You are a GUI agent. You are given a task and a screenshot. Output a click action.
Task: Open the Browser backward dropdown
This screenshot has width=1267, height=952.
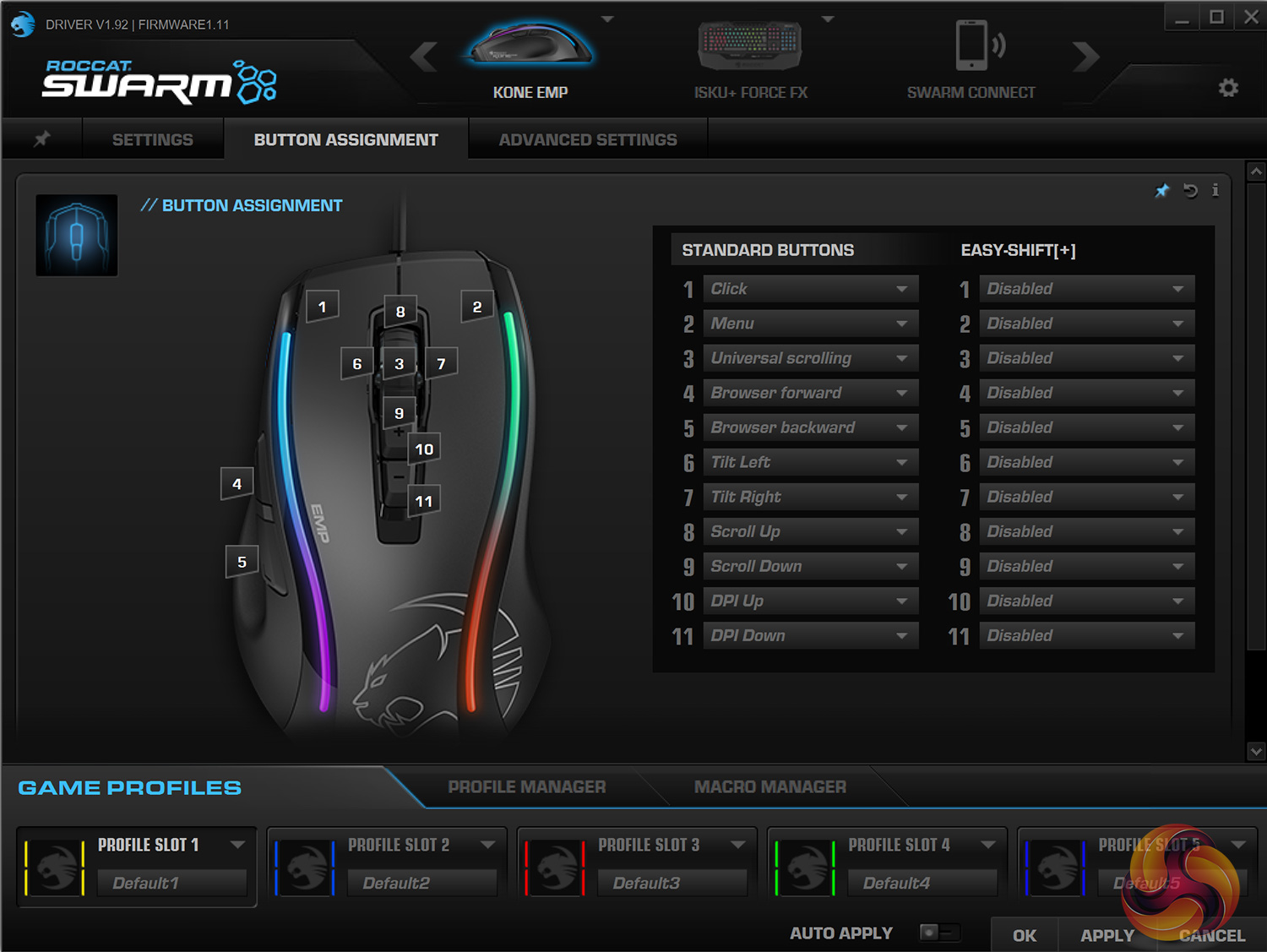click(x=811, y=427)
